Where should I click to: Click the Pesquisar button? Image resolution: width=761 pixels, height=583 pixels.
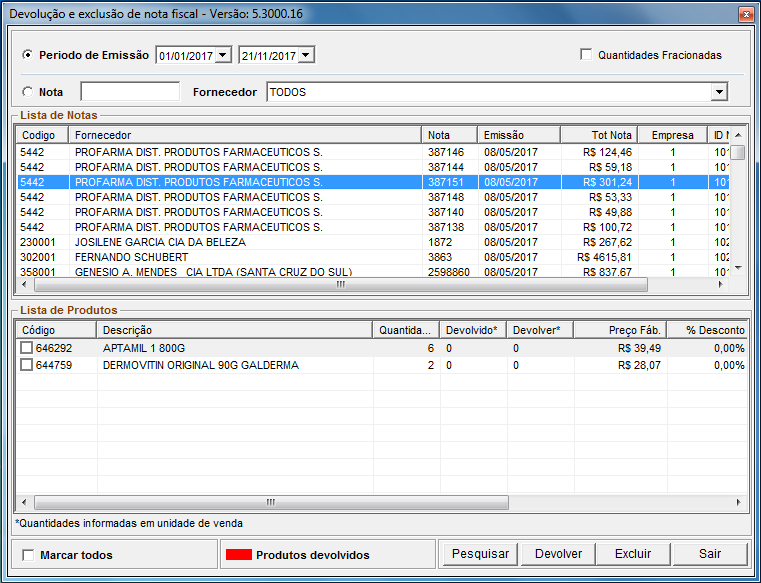coord(480,554)
